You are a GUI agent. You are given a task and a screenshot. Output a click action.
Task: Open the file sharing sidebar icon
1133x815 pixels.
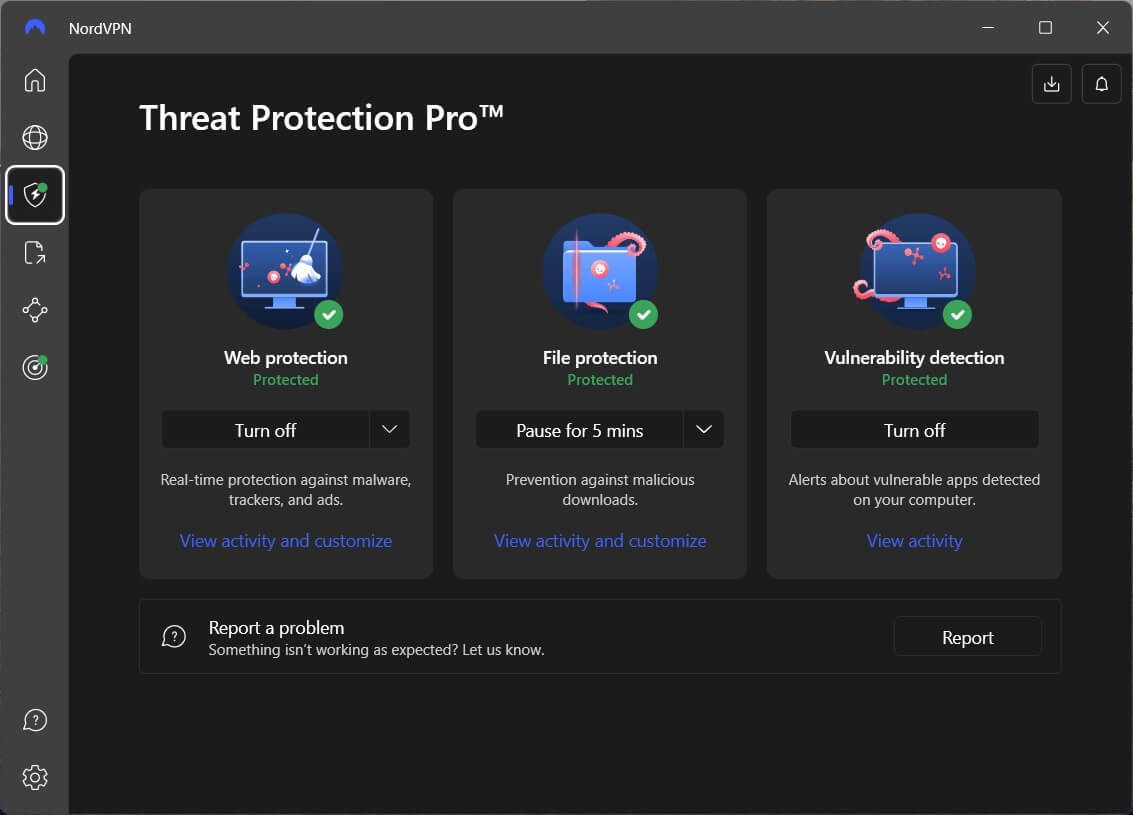[x=35, y=253]
